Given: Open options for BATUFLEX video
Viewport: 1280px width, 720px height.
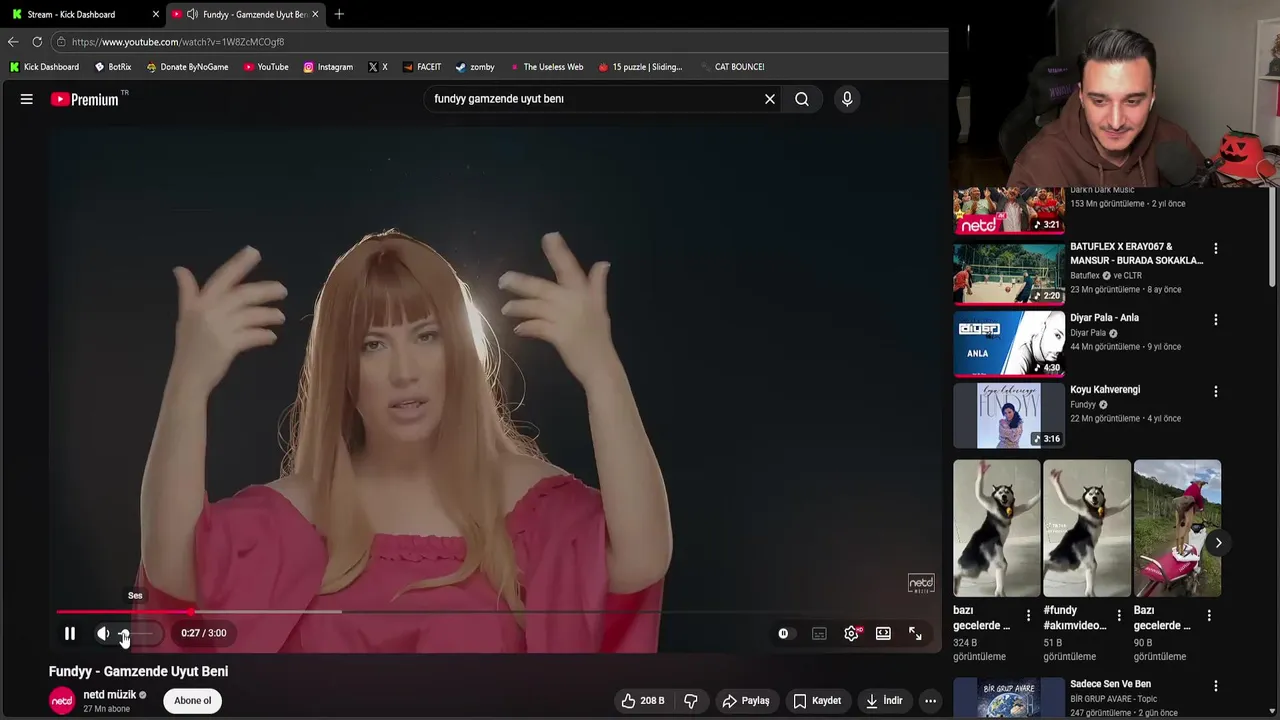Looking at the screenshot, I should (1216, 248).
